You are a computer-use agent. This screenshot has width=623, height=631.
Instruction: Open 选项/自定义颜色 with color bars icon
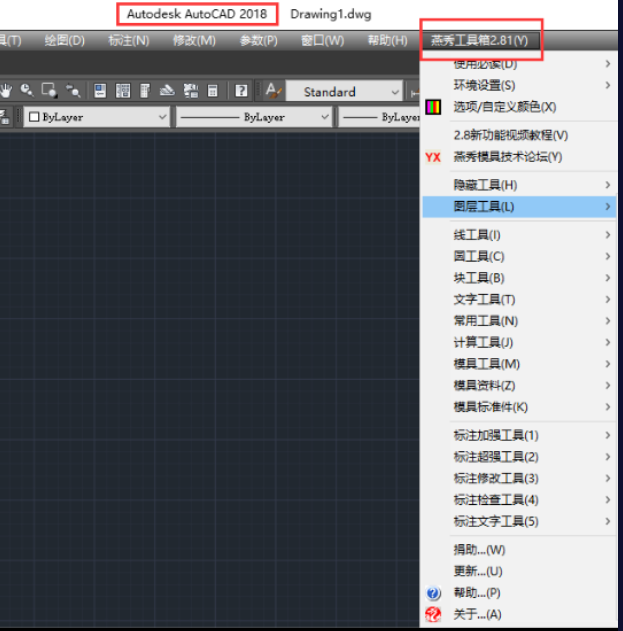[x=504, y=107]
